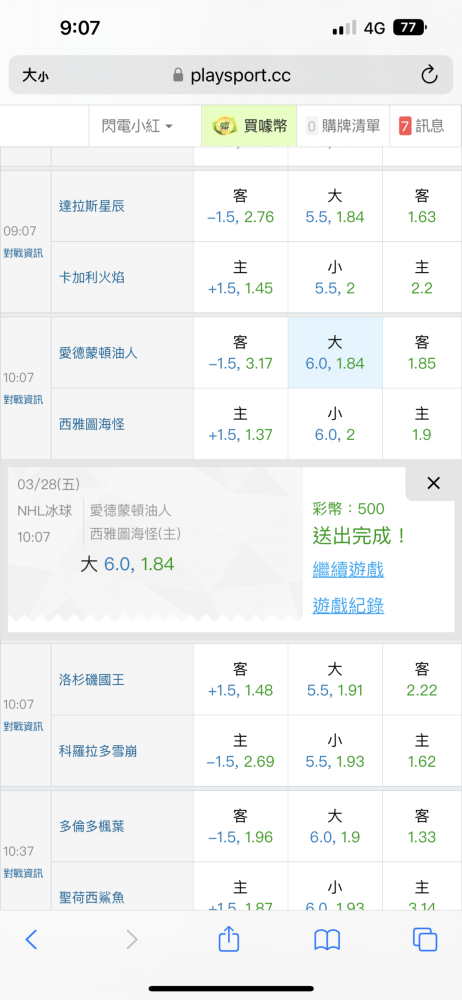Select 客 -1.5, 2.76 for 達拉斯星辰
The width and height of the screenshot is (462, 1000).
(x=241, y=206)
